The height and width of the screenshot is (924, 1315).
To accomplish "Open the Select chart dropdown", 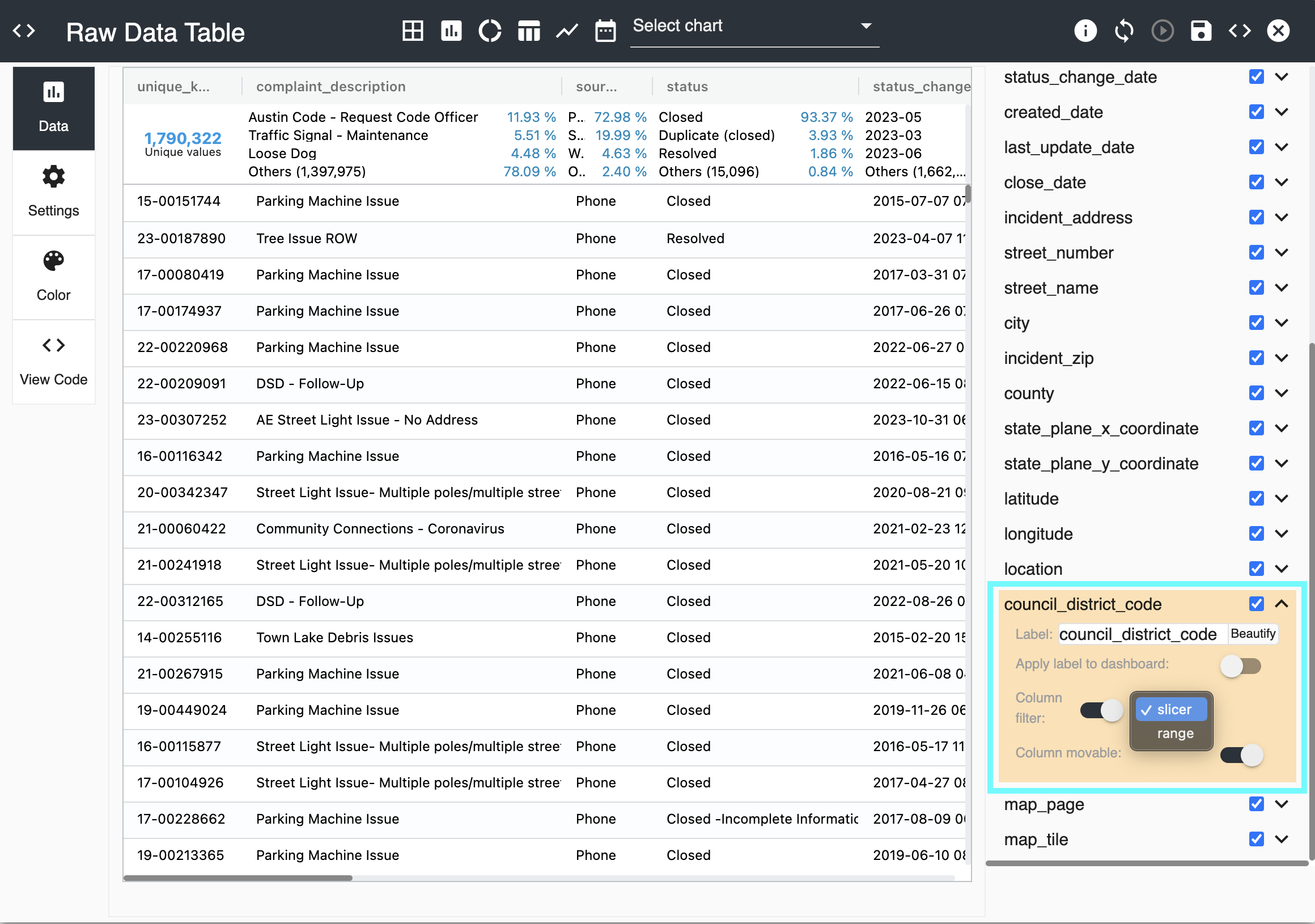I will (x=753, y=26).
